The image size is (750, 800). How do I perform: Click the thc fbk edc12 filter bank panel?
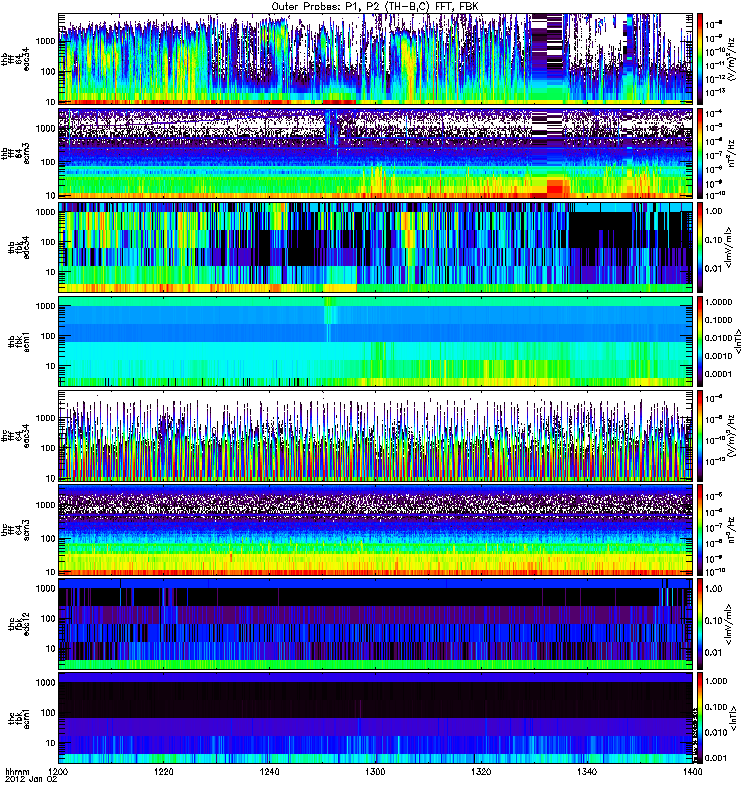point(375,623)
